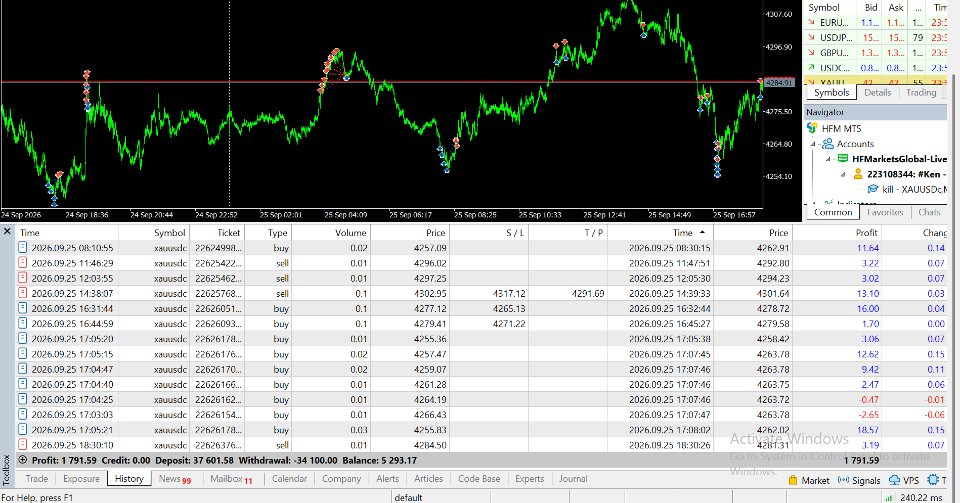This screenshot has height=503, width=960.
Task: Switch to the Trade tab
Action: click(x=37, y=479)
